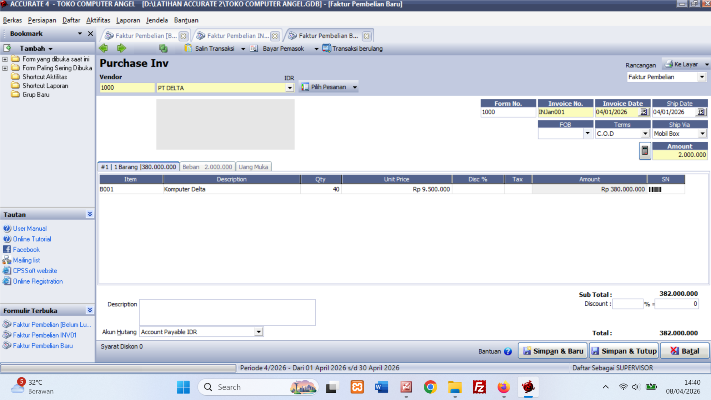
Task: Open Terms C.O.D dropdown
Action: (645, 134)
